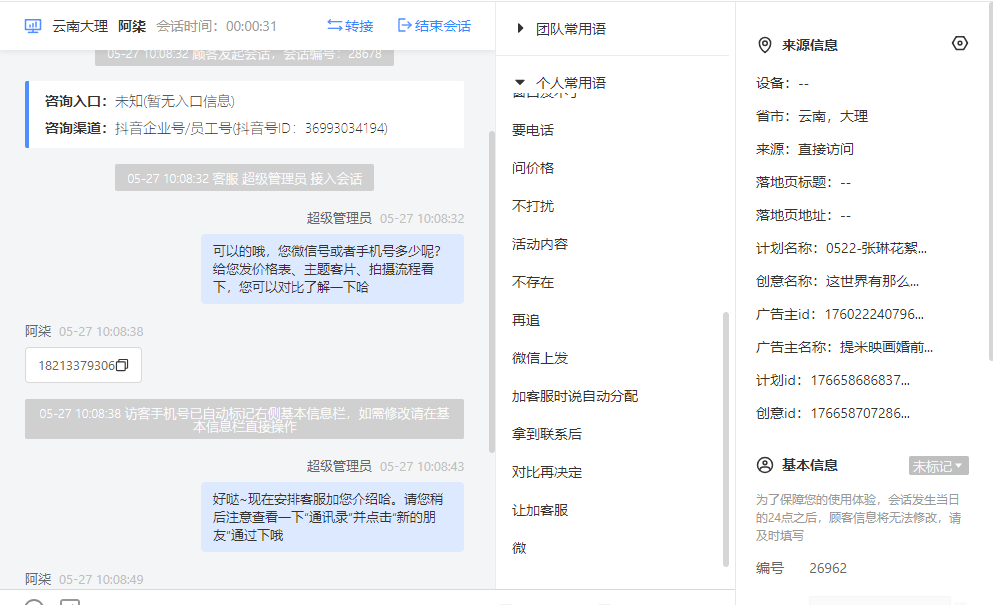Select the 问价格 quick phrase
This screenshot has width=993, height=605.
coord(533,168)
